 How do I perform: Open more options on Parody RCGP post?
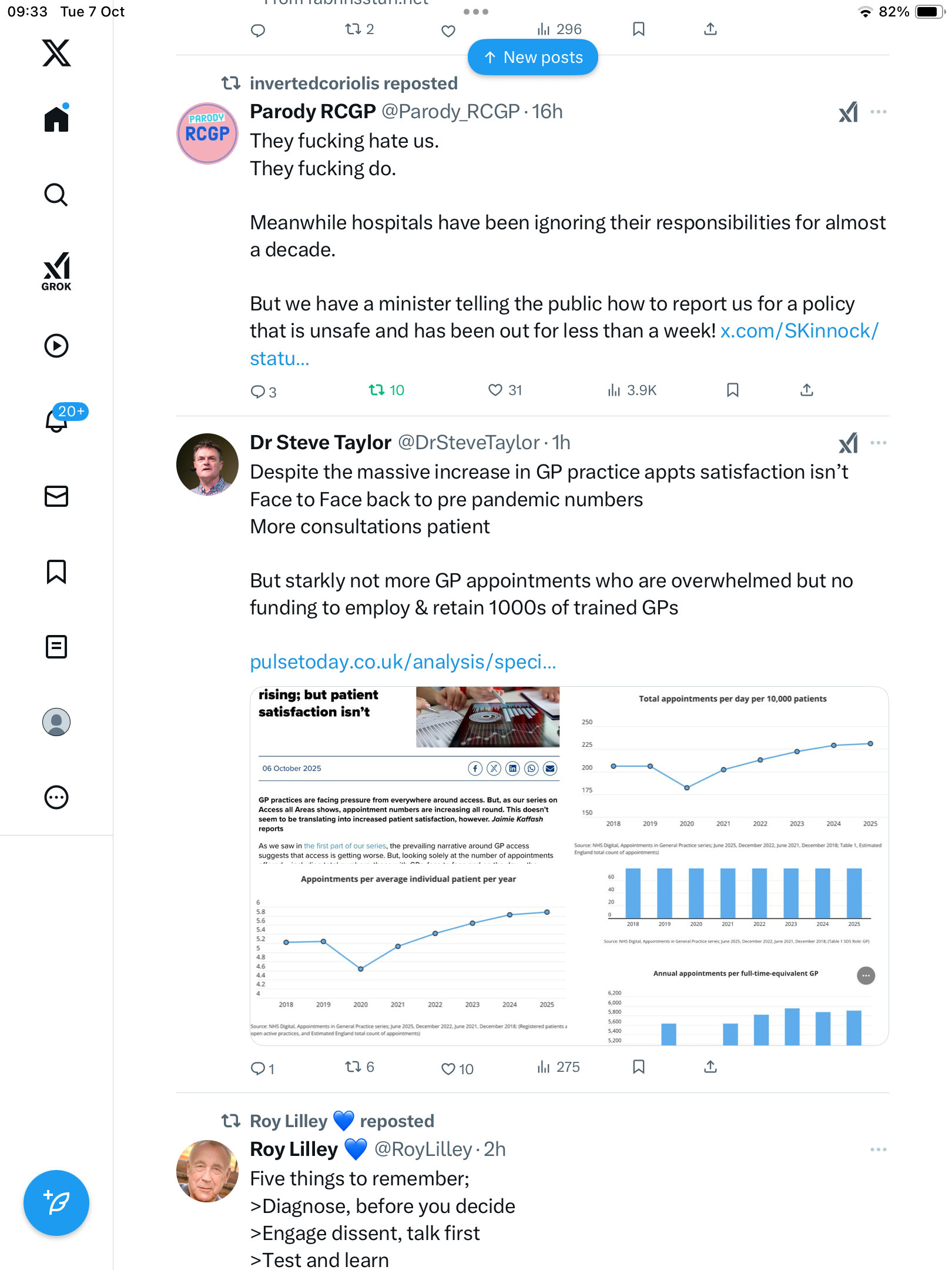[878, 112]
